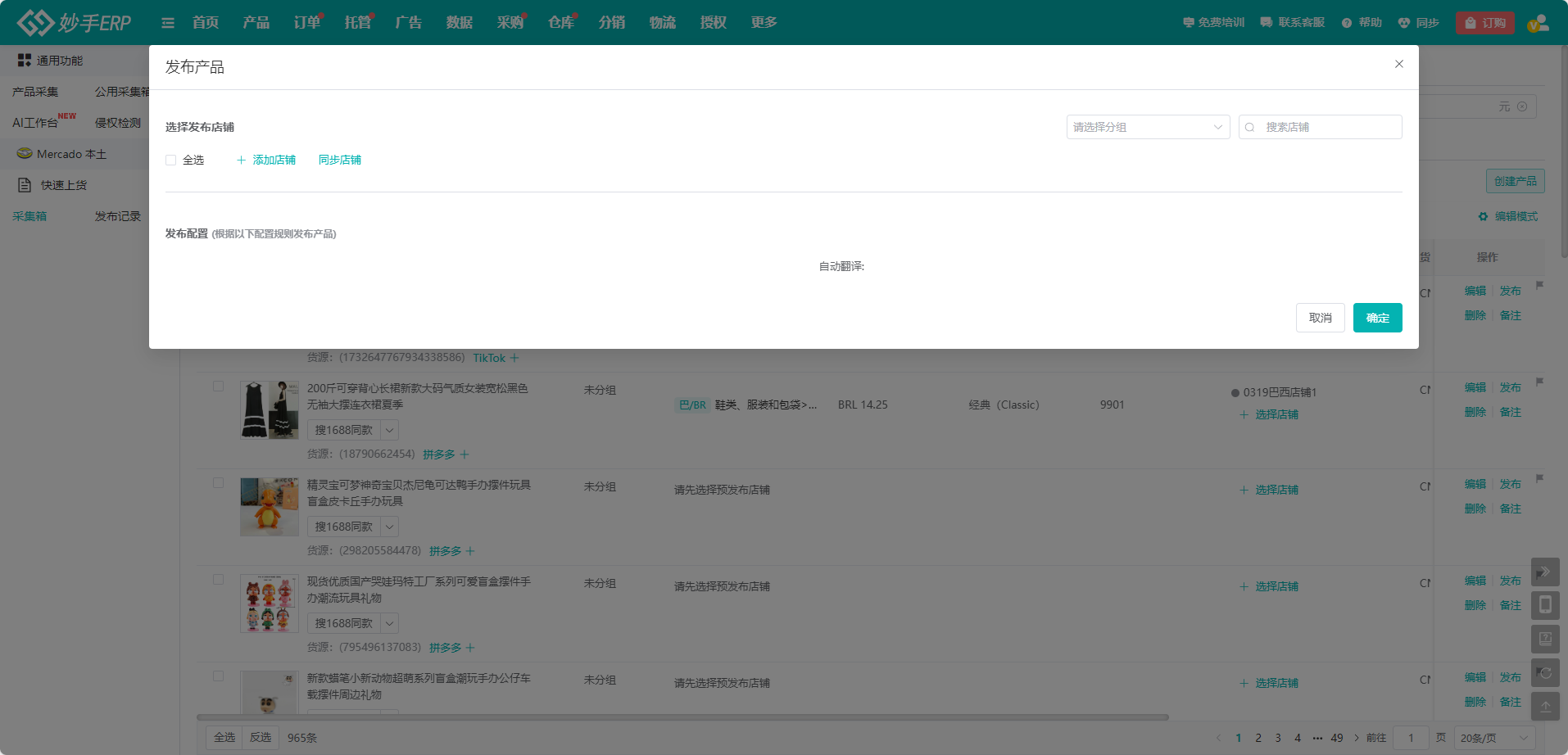
Task: Open 免费培训 from the top bar
Action: (1213, 22)
